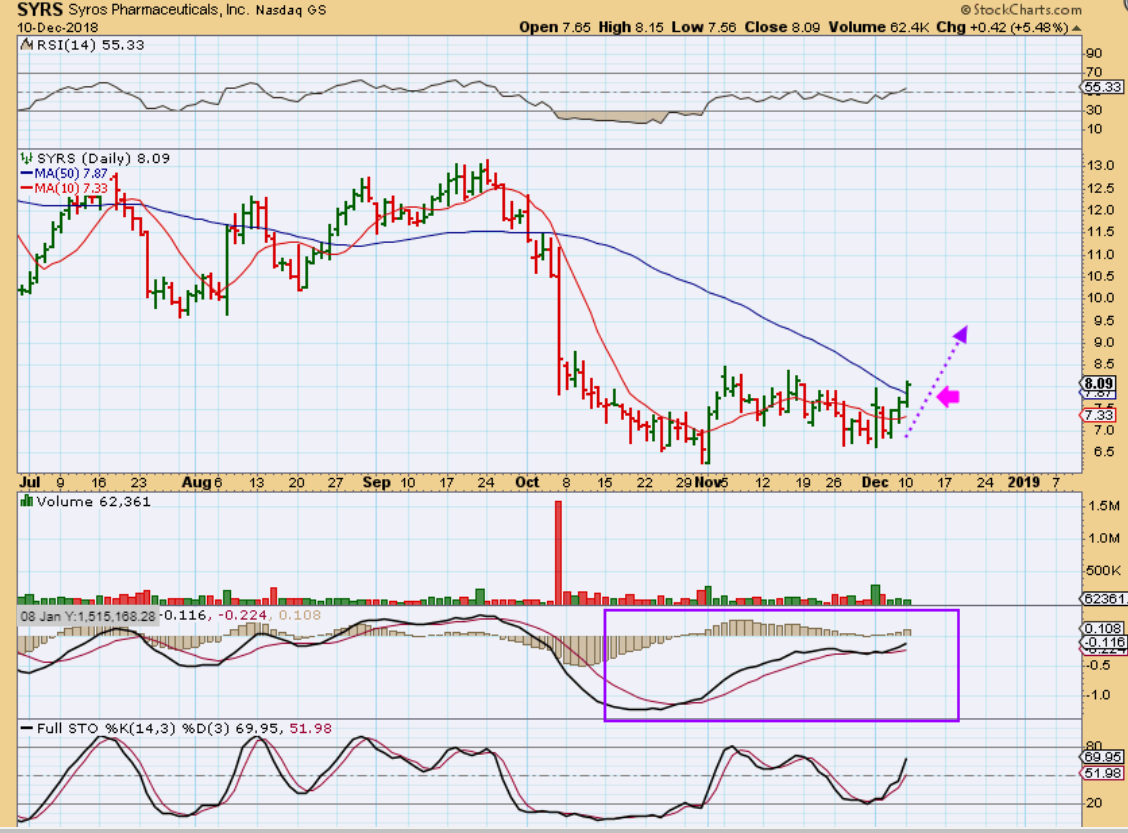Click the RSI line icon before 'RSI(14)'
The width and height of the screenshot is (1128, 833).
27,45
